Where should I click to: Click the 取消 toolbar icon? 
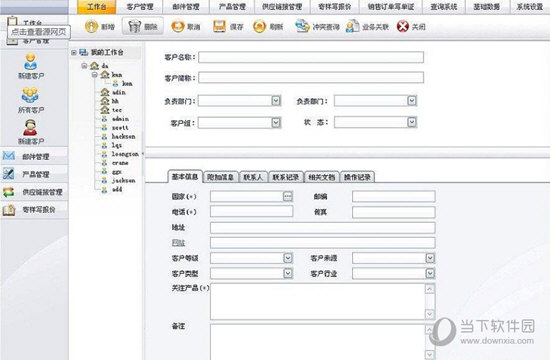click(177, 26)
